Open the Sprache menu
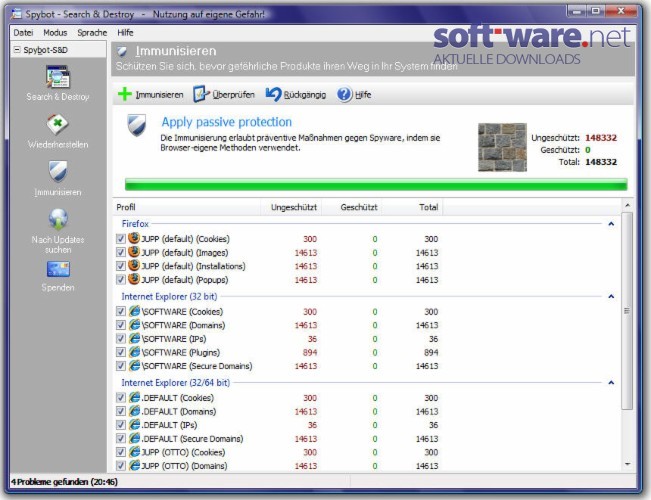This screenshot has height=500, width=651. pos(92,32)
